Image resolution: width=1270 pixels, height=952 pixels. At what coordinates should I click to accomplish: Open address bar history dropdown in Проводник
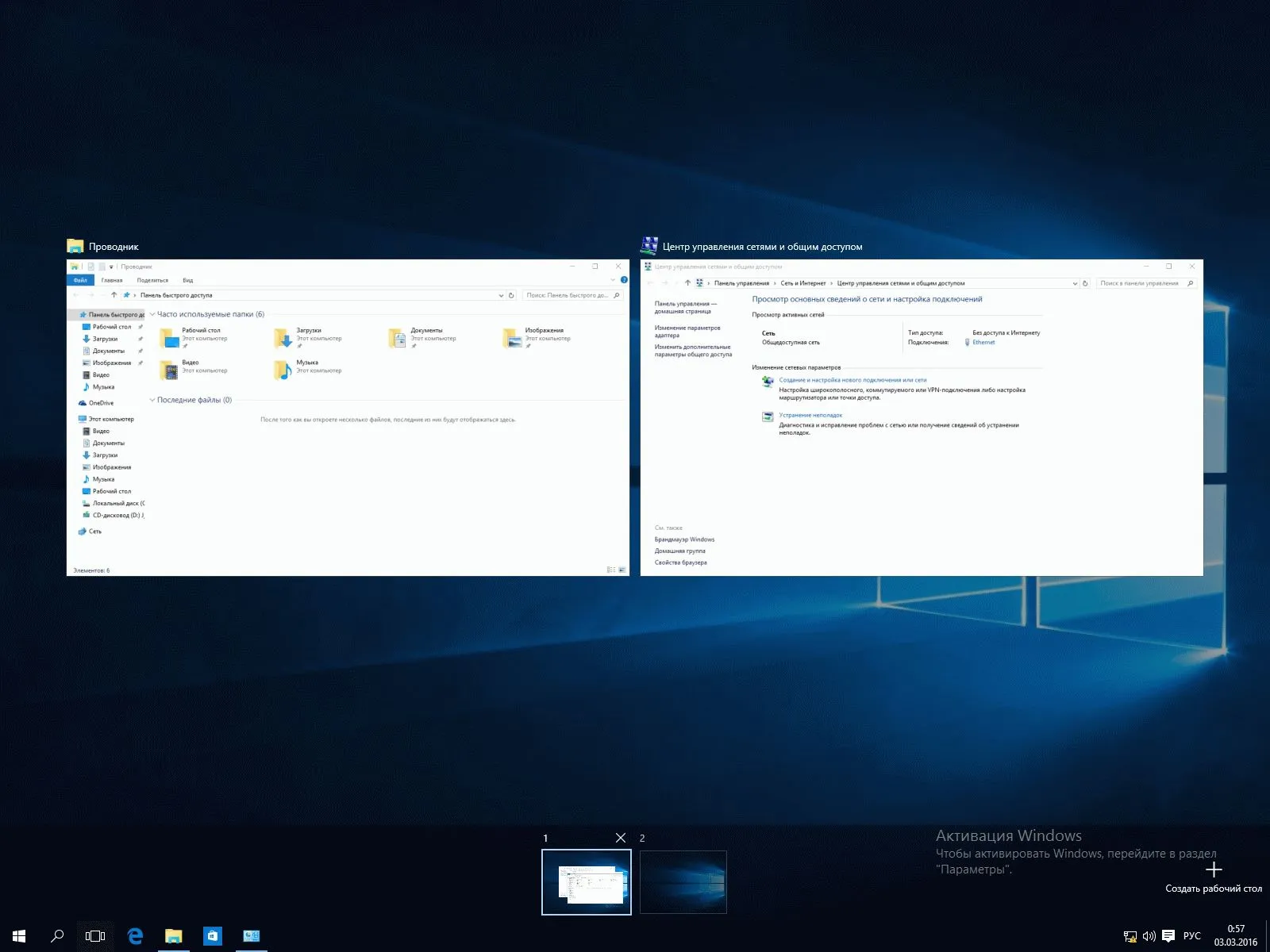(x=501, y=295)
